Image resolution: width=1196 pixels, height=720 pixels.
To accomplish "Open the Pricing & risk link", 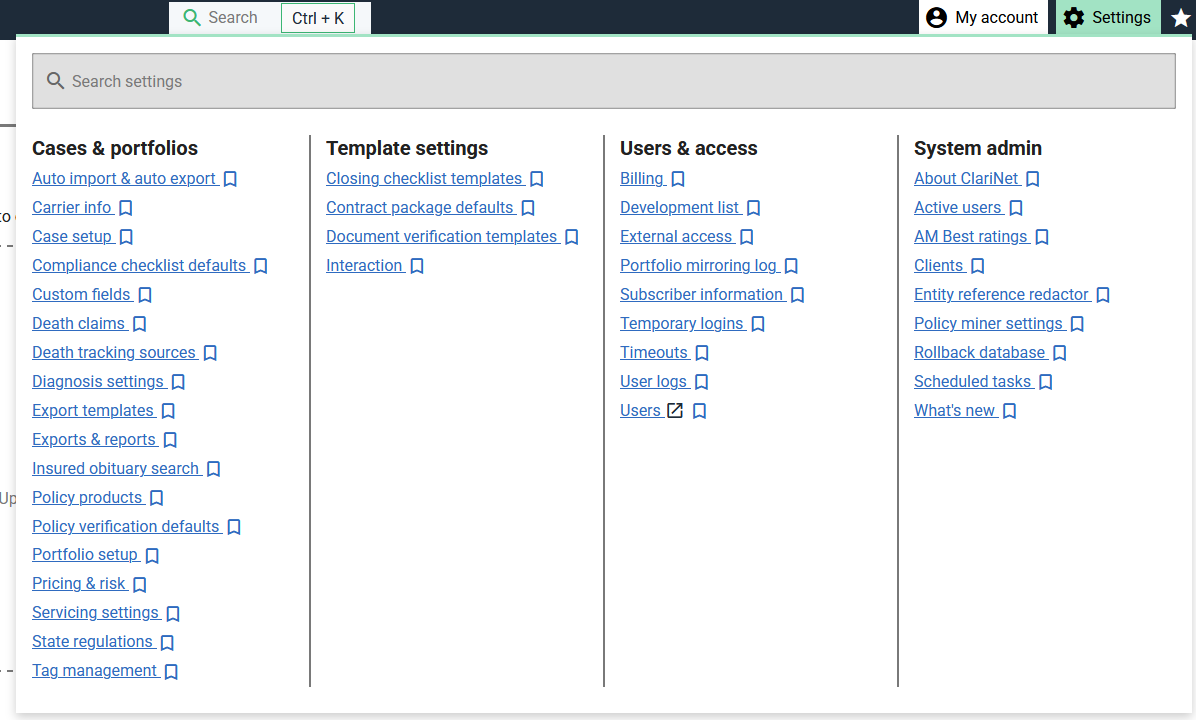I will point(79,583).
